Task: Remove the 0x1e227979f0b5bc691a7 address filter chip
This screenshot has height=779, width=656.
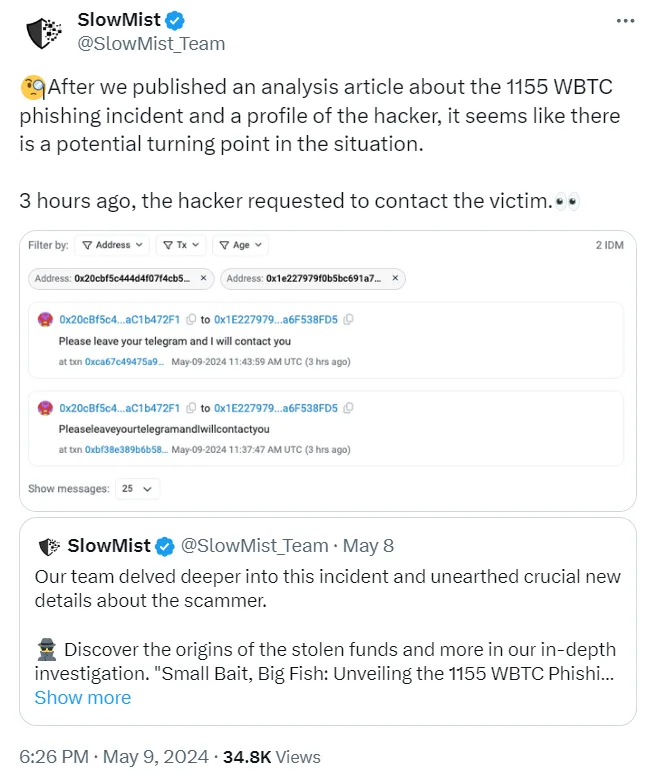Action: click(x=395, y=277)
